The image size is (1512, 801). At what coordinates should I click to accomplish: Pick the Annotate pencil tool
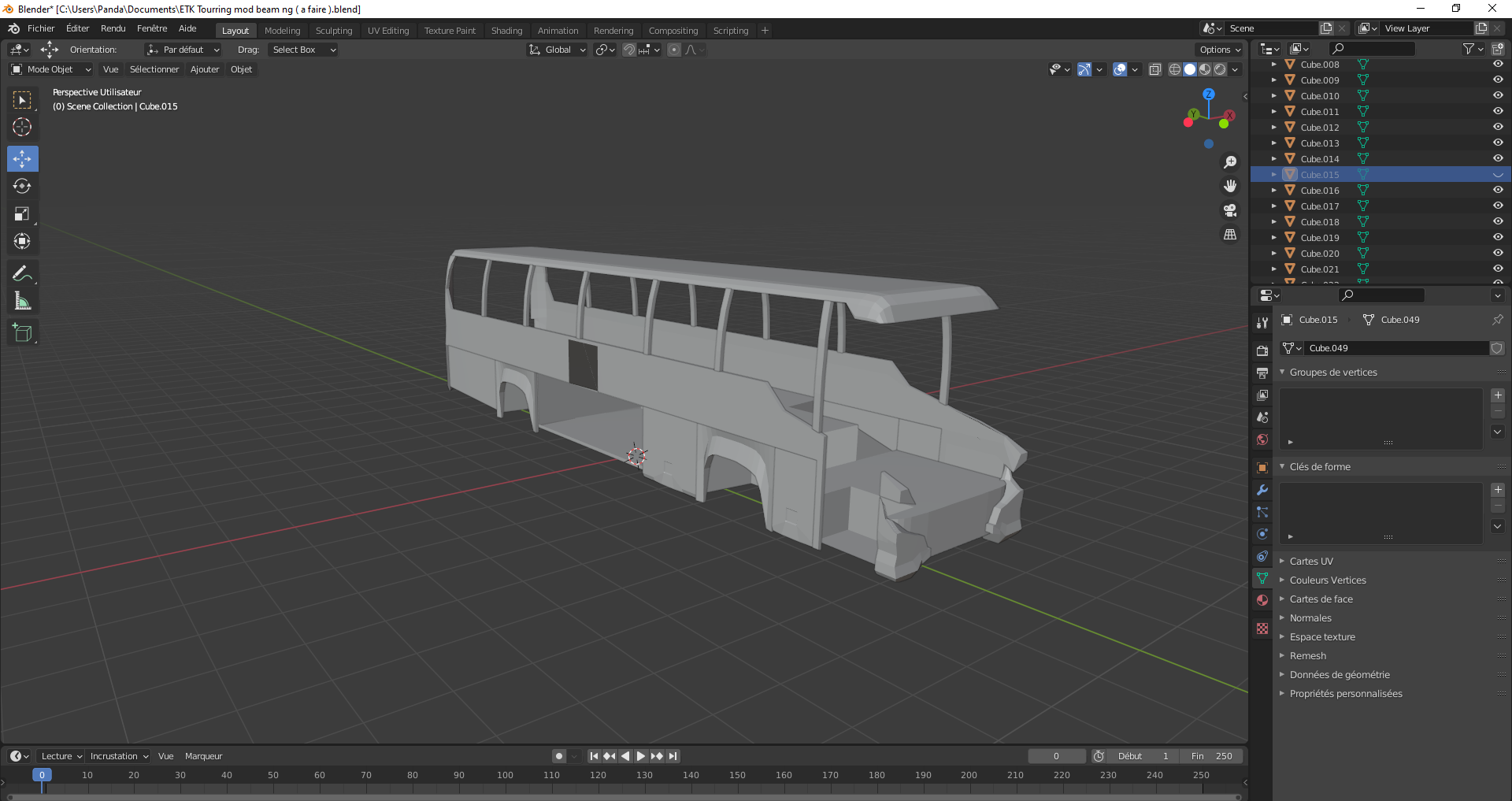[x=22, y=274]
